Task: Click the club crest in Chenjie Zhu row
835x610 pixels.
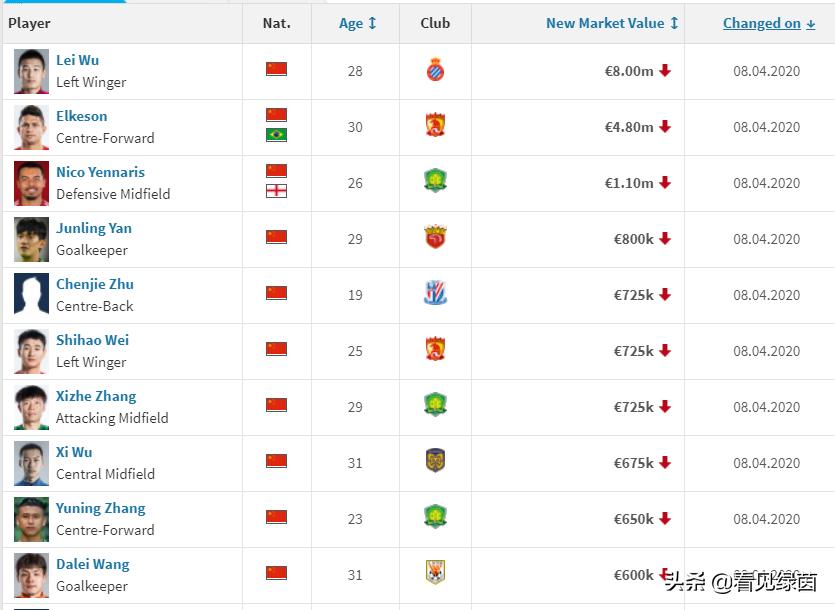Action: 435,295
